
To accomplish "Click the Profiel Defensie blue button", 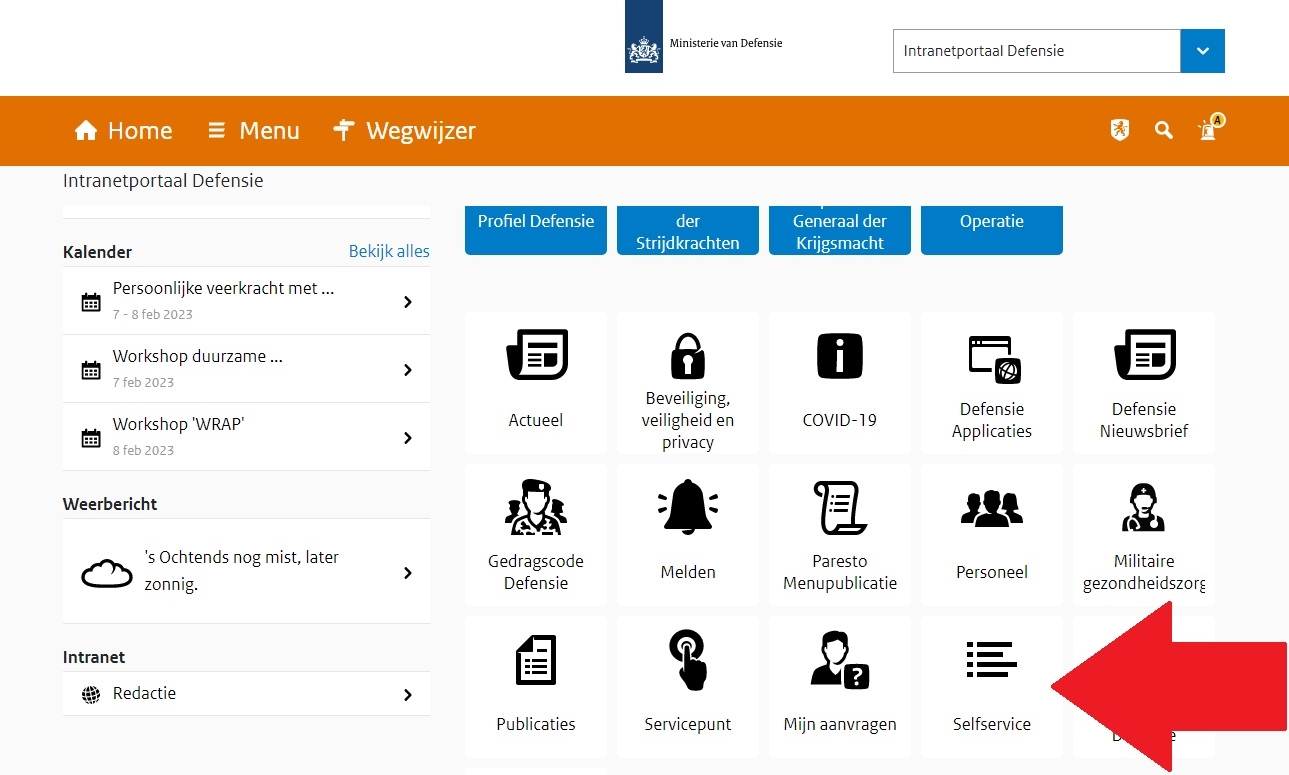I will [x=536, y=229].
